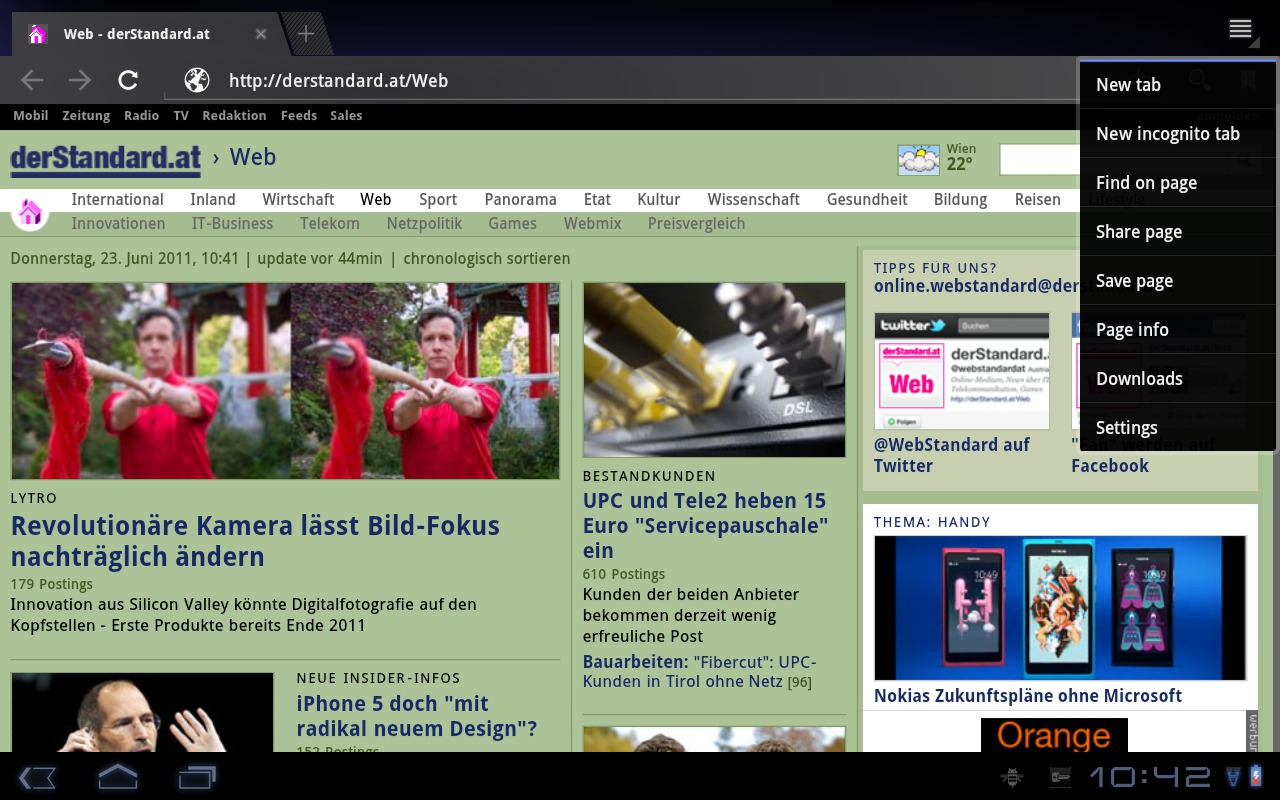Add a new tab with the plus button
Viewport: 1280px width, 800px height.
[x=306, y=34]
